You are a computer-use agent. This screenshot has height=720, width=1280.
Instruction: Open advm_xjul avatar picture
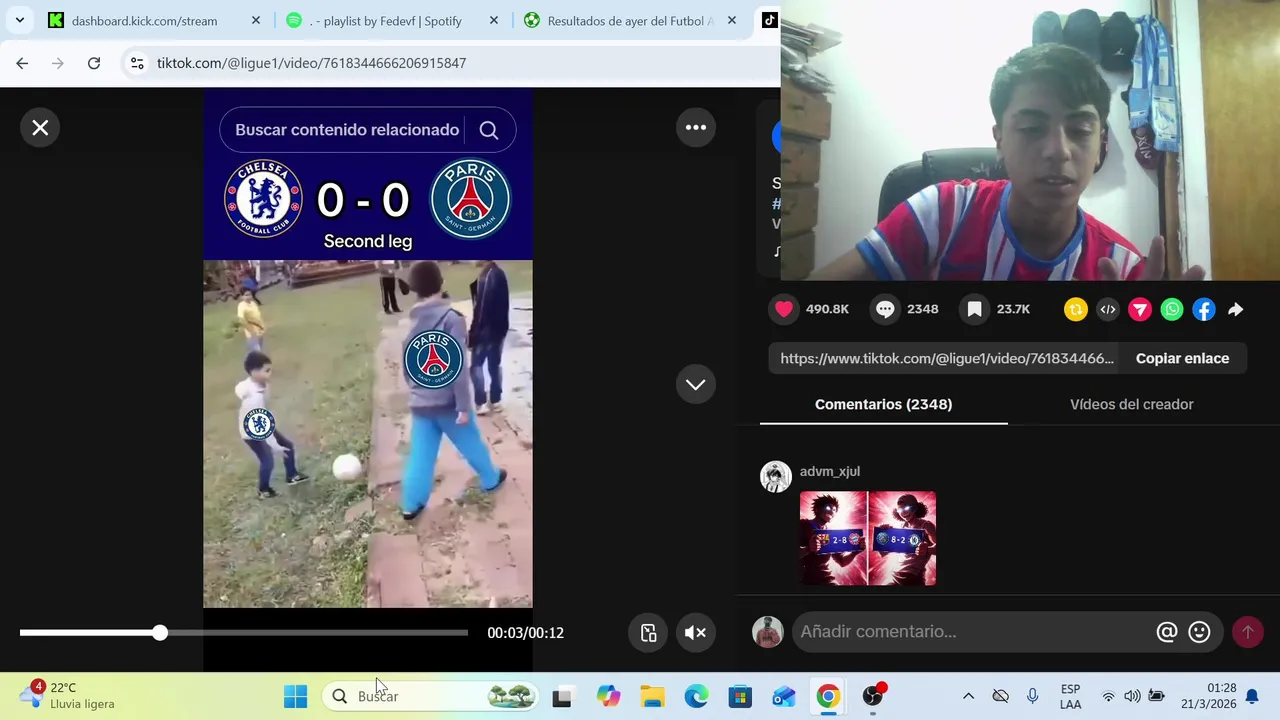pyautogui.click(x=776, y=477)
